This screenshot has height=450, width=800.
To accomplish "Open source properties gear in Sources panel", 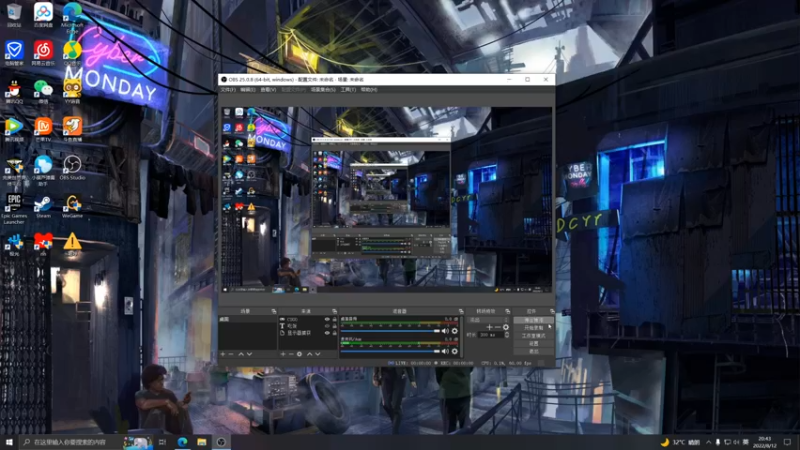I will (x=299, y=354).
